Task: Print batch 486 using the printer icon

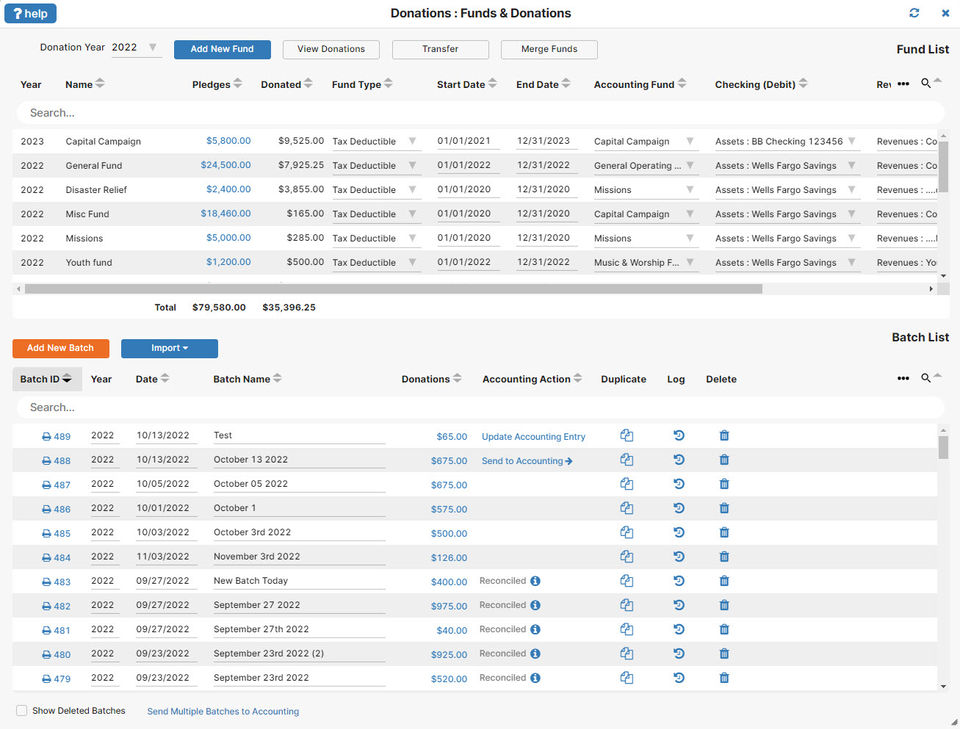Action: pyautogui.click(x=46, y=509)
